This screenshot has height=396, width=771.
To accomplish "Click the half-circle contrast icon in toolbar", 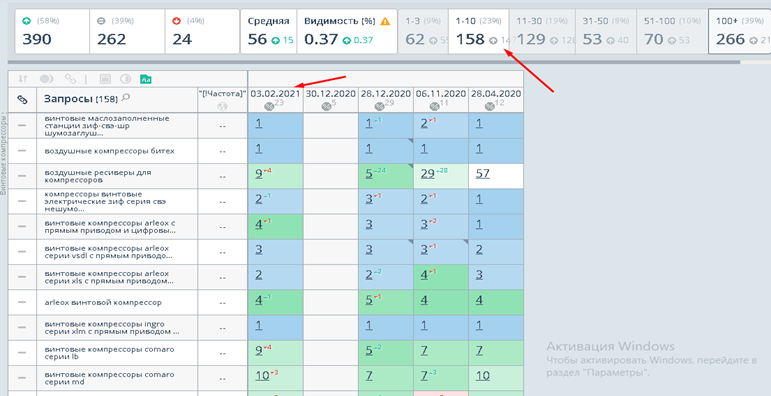I will [125, 79].
